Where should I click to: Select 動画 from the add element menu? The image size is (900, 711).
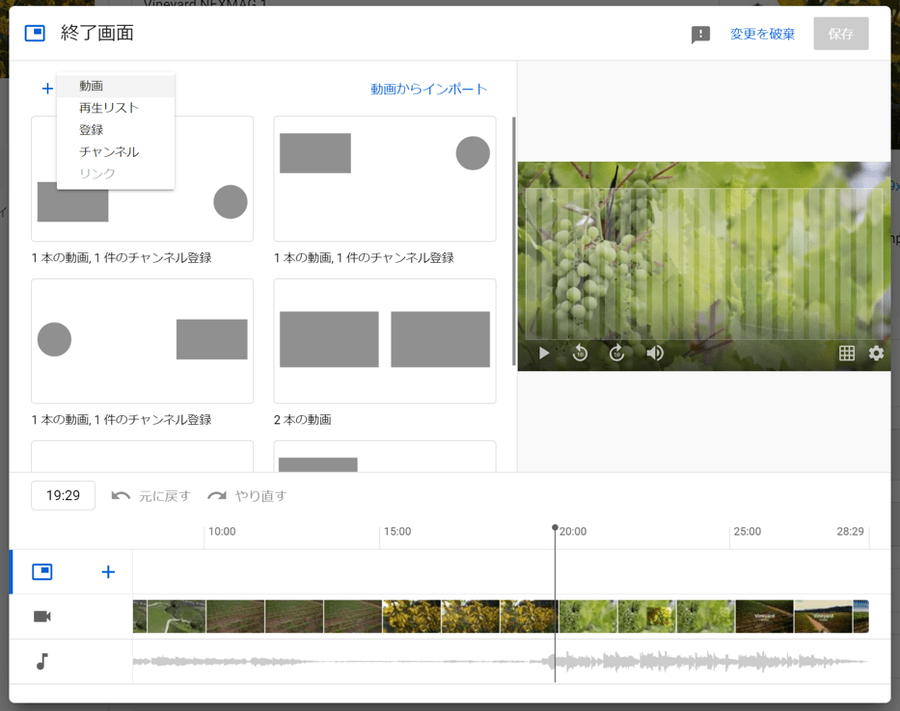(92, 86)
